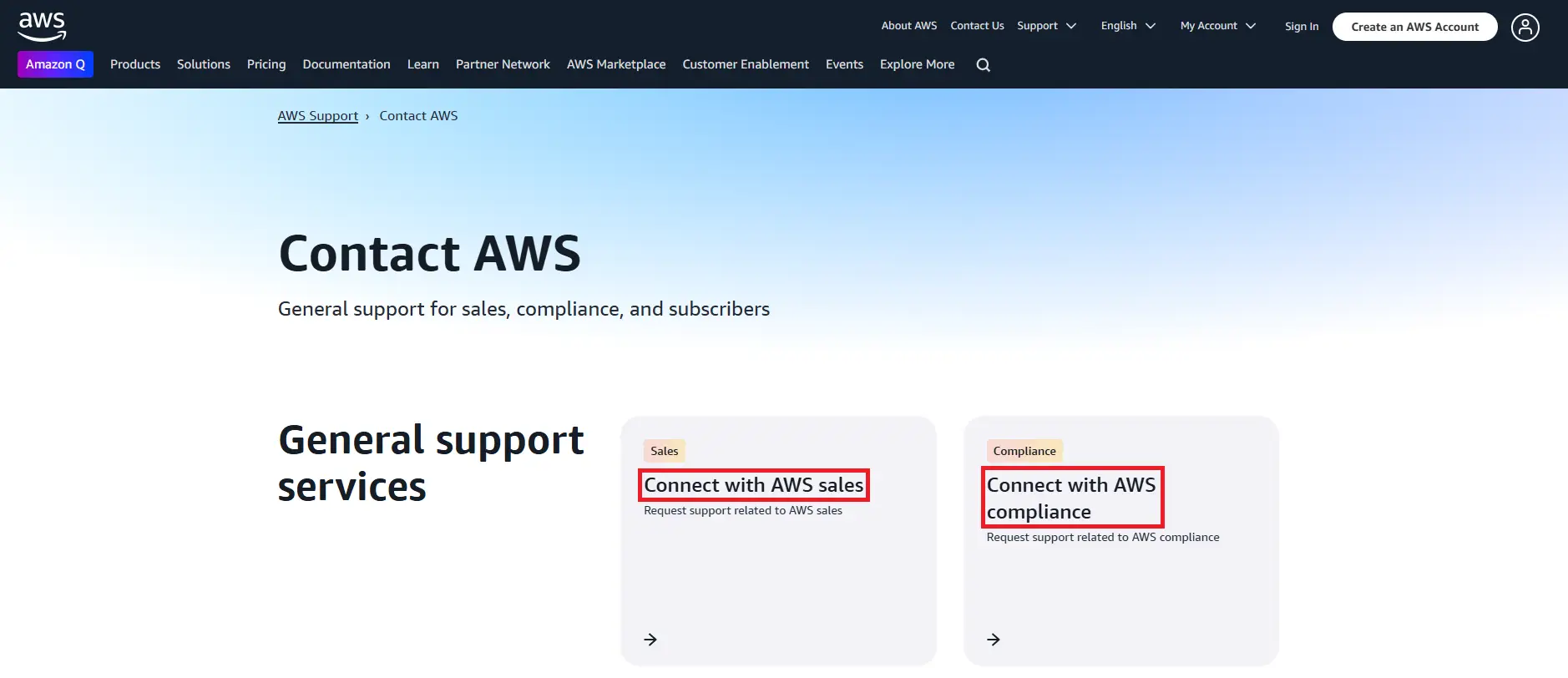Click the About AWS link
1568x678 pixels.
tap(909, 26)
